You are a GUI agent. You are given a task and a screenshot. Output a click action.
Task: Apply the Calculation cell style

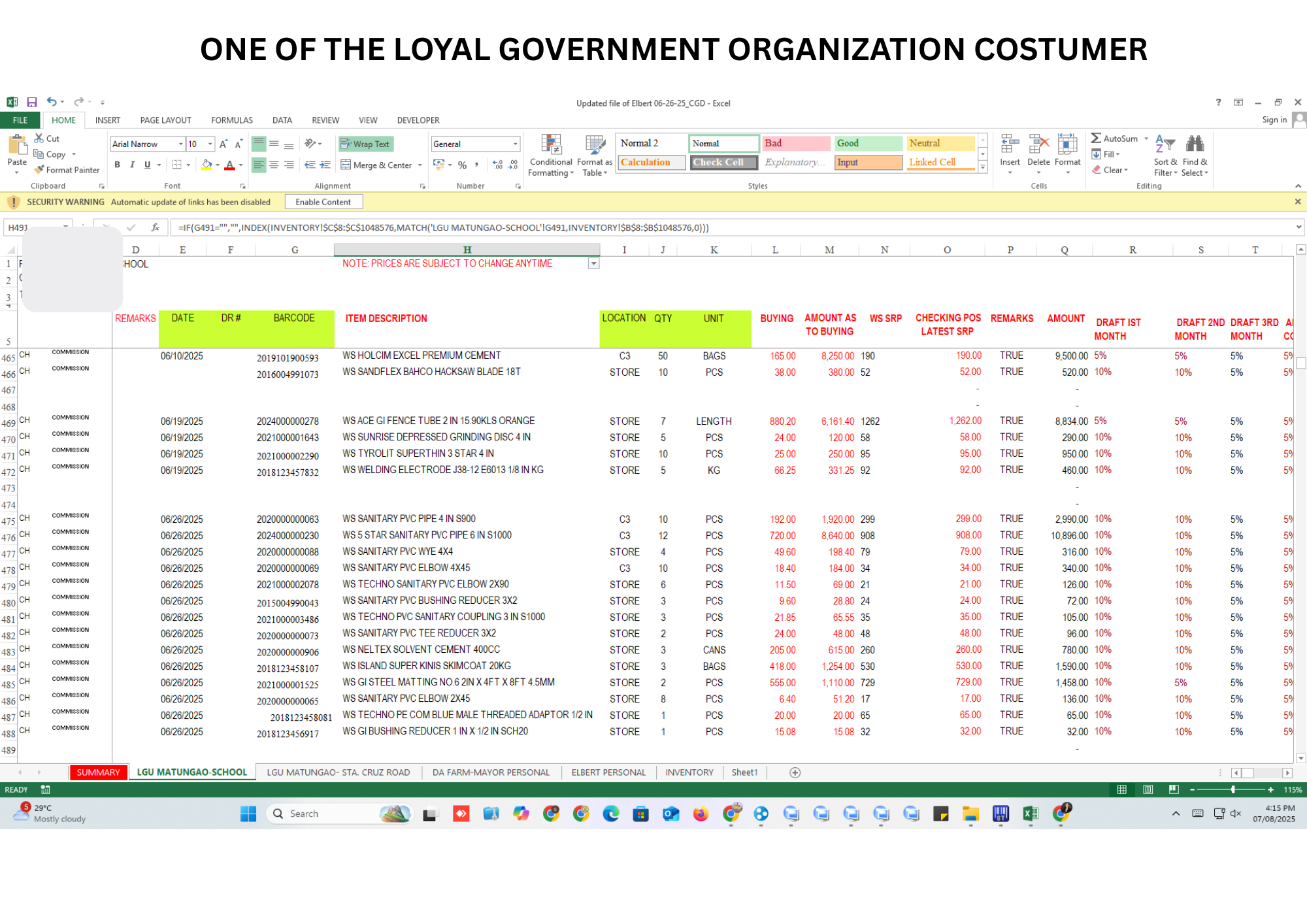pyautogui.click(x=652, y=162)
